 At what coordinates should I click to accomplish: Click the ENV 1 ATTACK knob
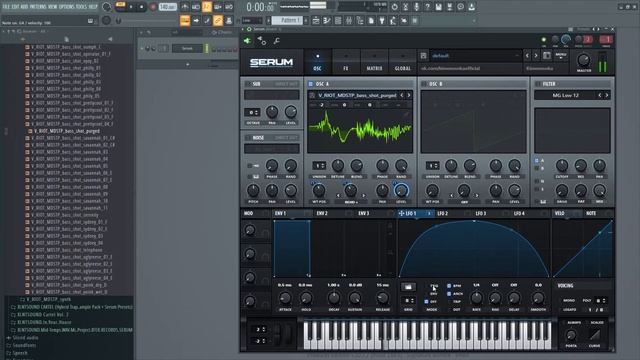click(285, 298)
